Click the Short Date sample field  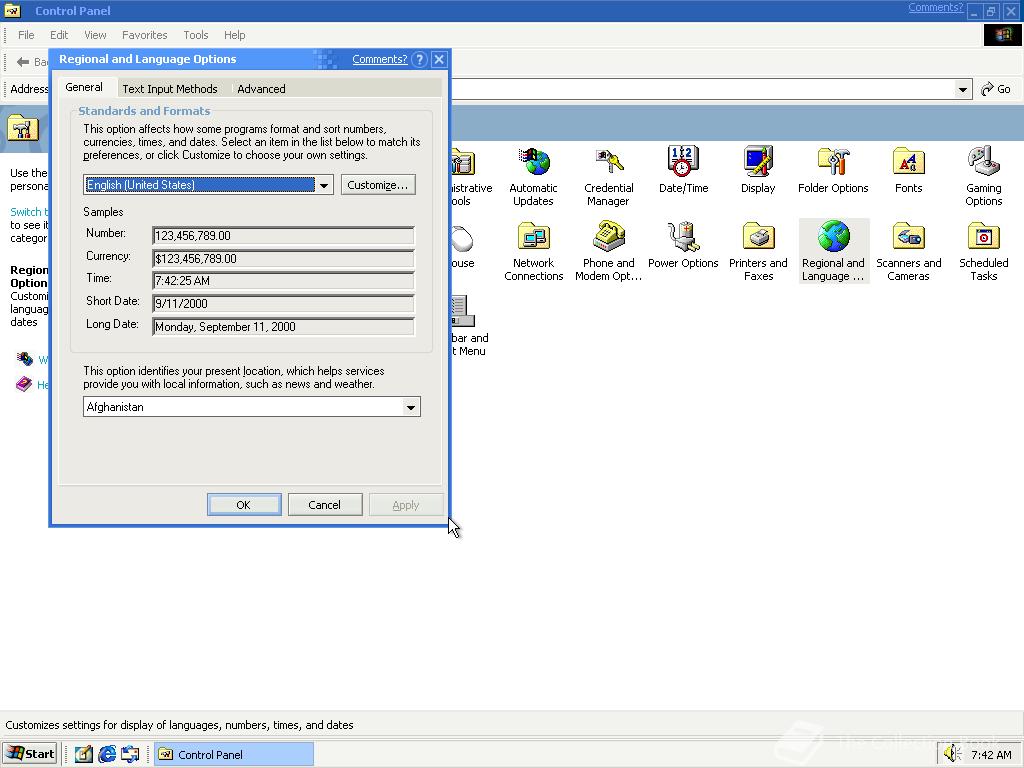click(x=283, y=304)
